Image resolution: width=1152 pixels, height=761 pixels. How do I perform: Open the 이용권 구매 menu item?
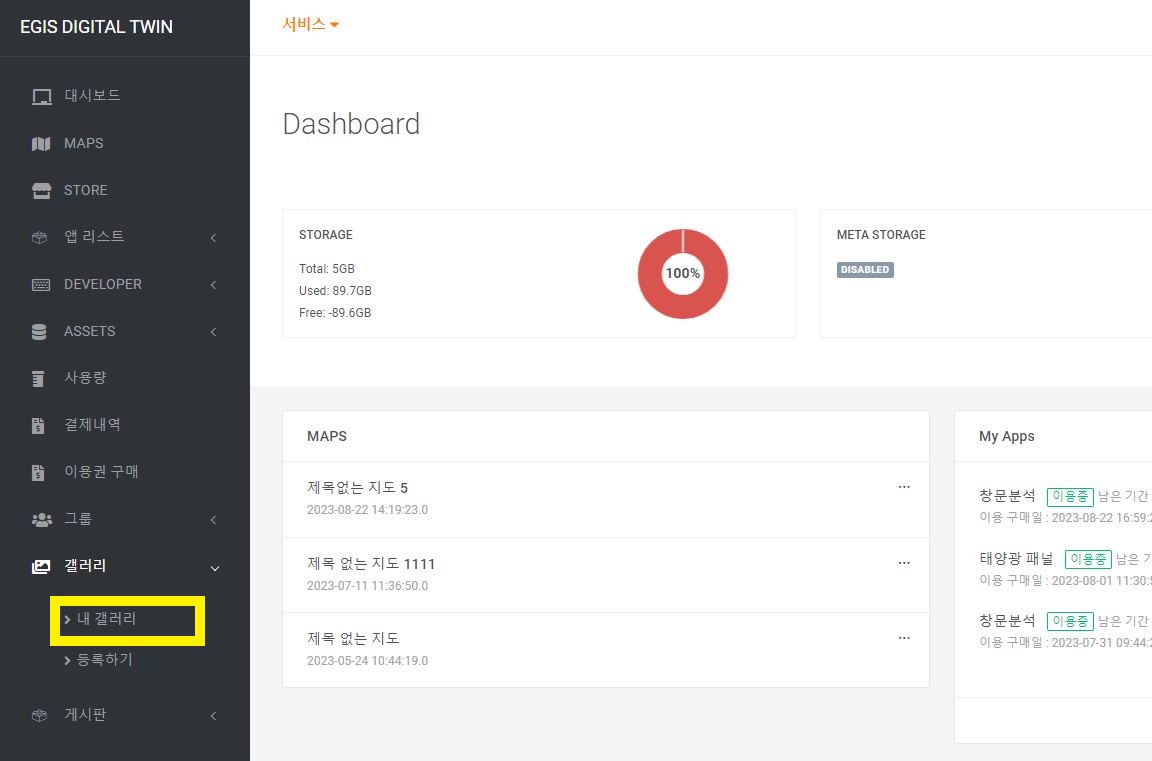(101, 472)
